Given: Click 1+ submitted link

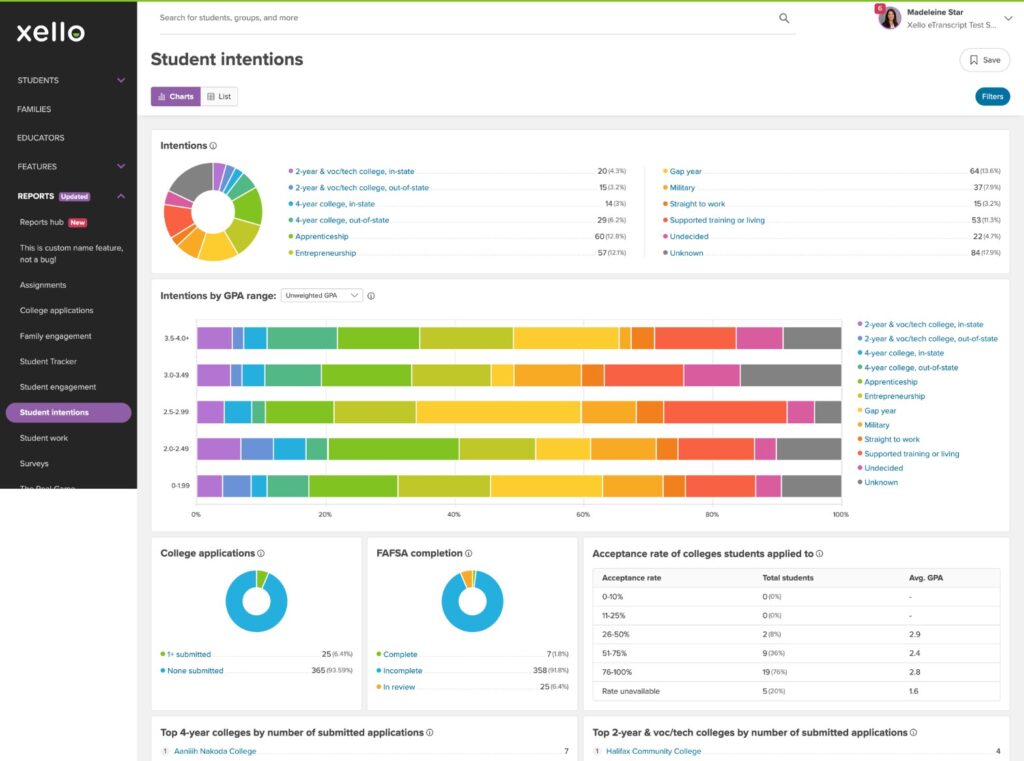Looking at the screenshot, I should pyautogui.click(x=189, y=654).
